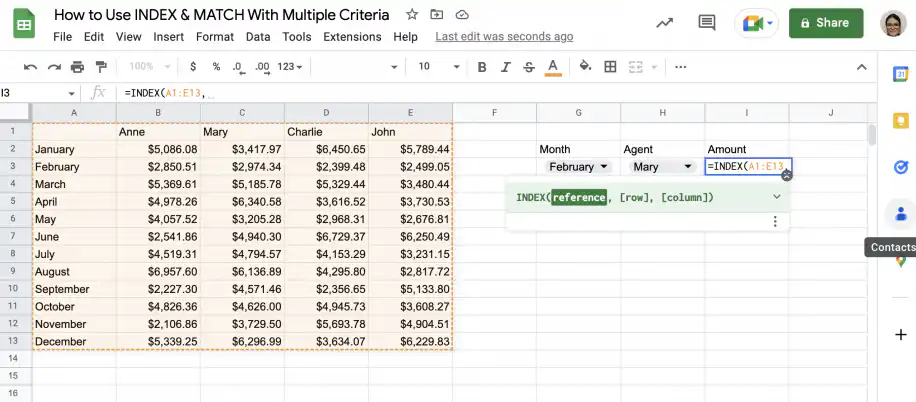
Task: Print the spreadsheet
Action: click(x=78, y=67)
